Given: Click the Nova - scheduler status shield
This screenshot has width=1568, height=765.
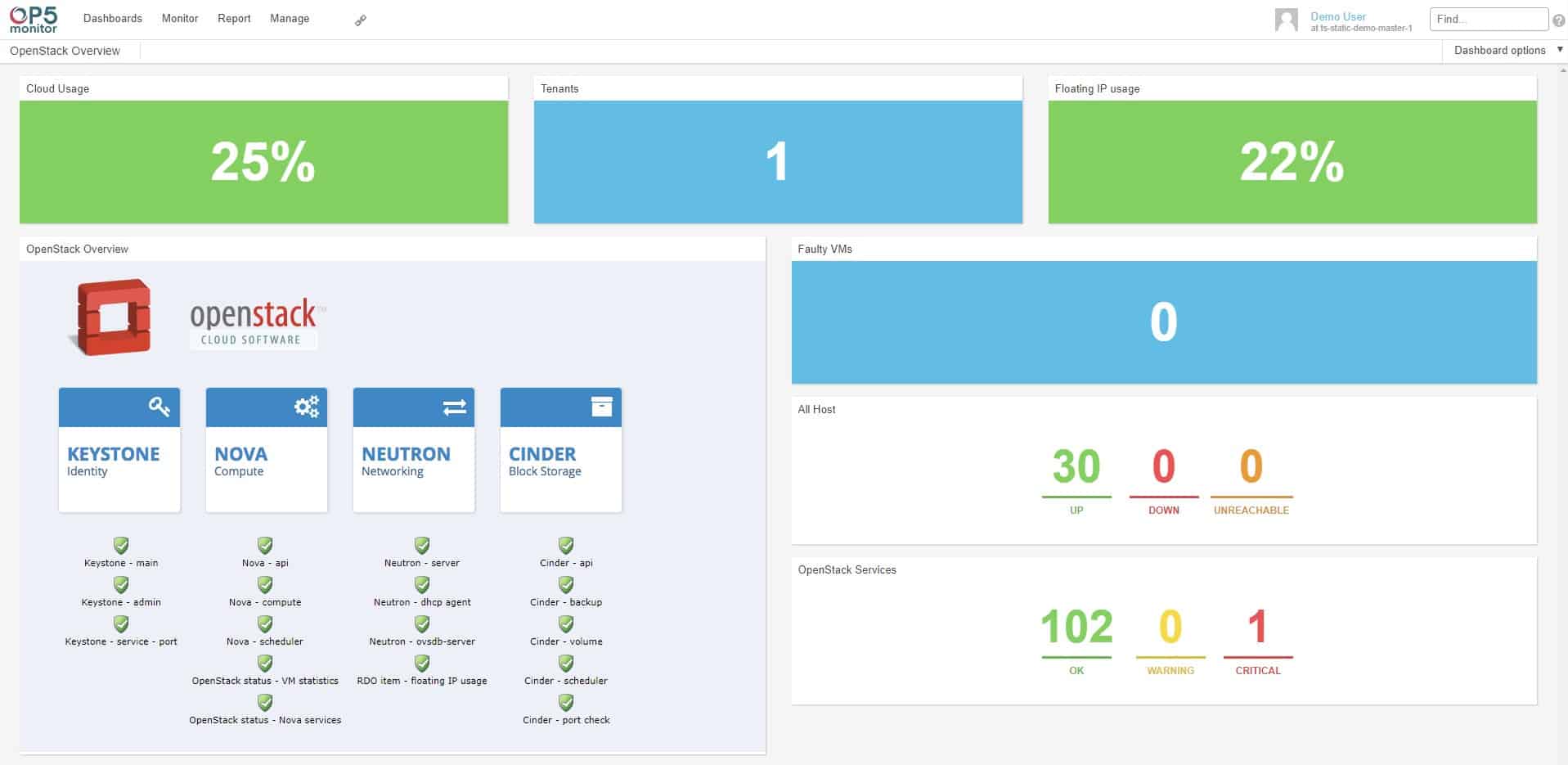Looking at the screenshot, I should 265,623.
